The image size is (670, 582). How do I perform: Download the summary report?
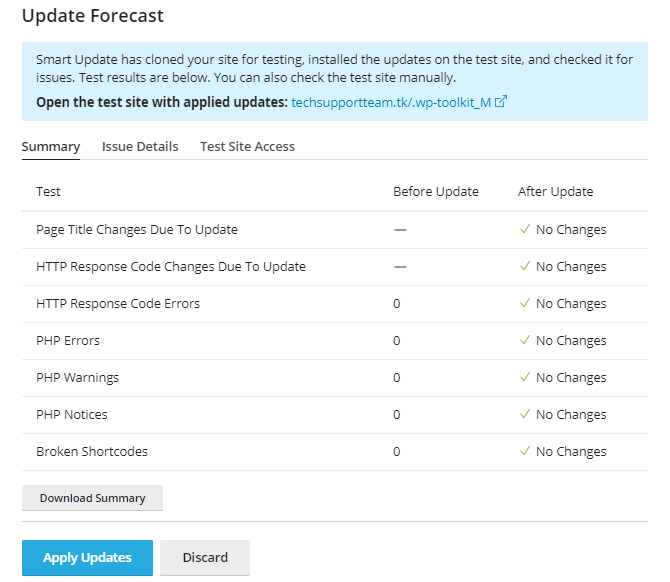click(x=92, y=498)
